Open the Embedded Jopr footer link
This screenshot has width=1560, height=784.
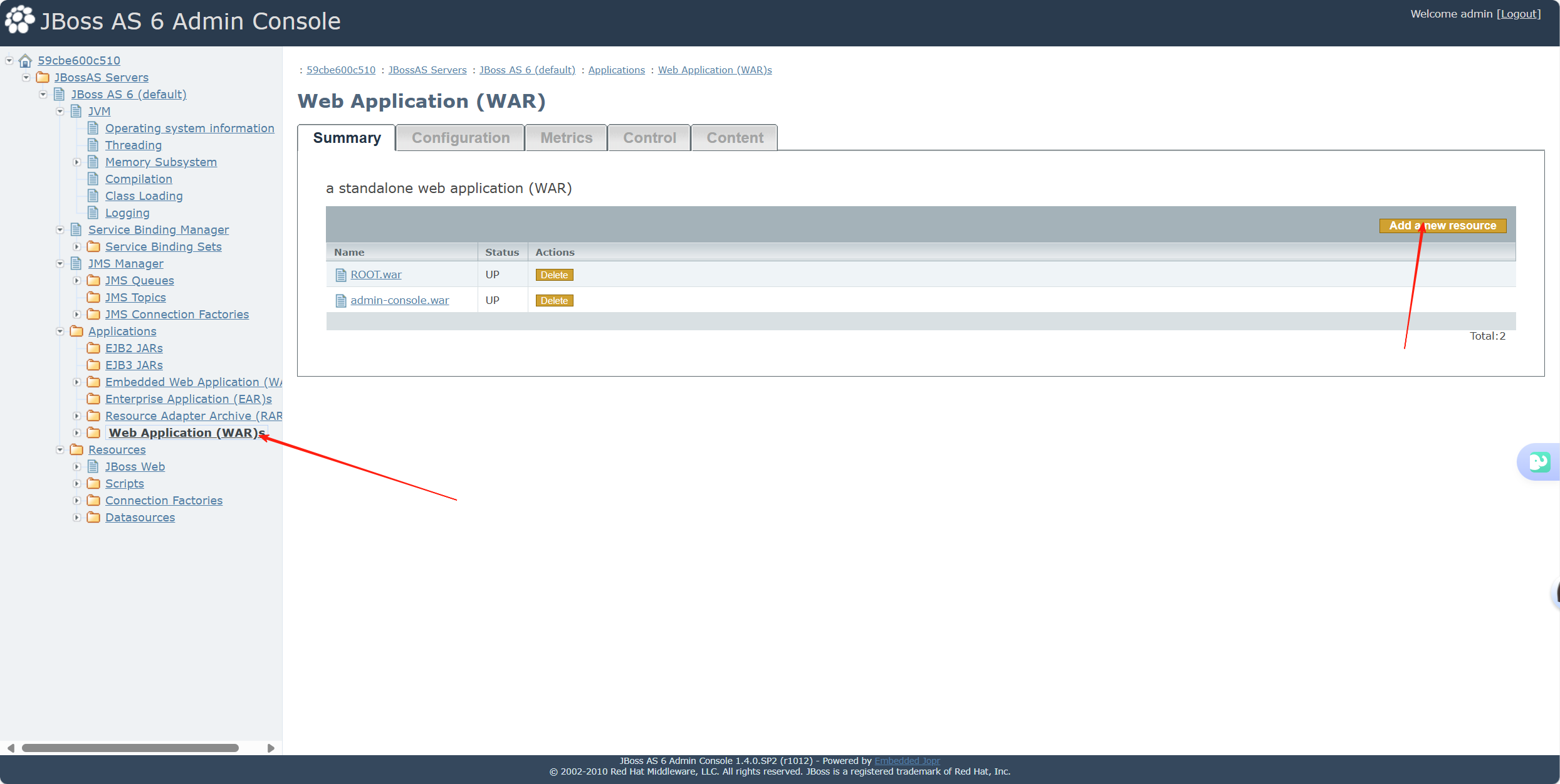[x=907, y=761]
